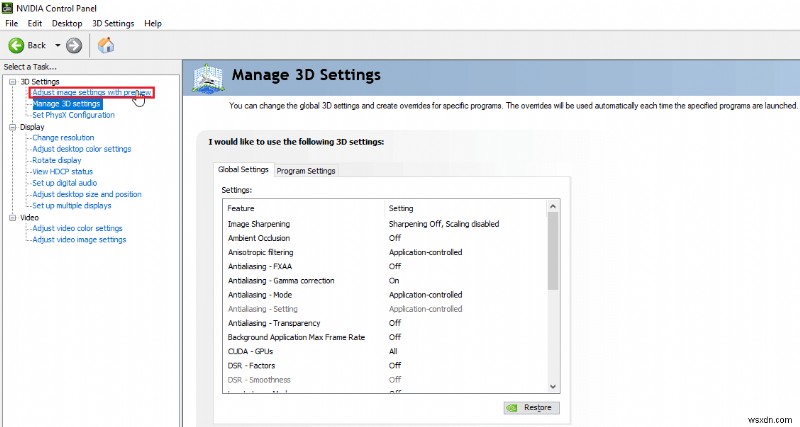Collapse the 3D Settings tree node
Viewport: 800px width, 427px height.
[x=13, y=82]
